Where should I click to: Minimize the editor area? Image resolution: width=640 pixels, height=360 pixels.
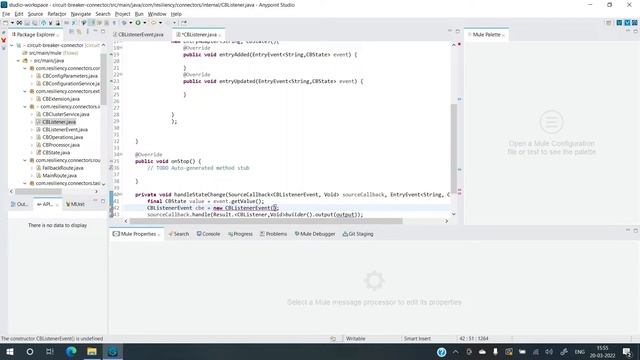[x=450, y=31]
